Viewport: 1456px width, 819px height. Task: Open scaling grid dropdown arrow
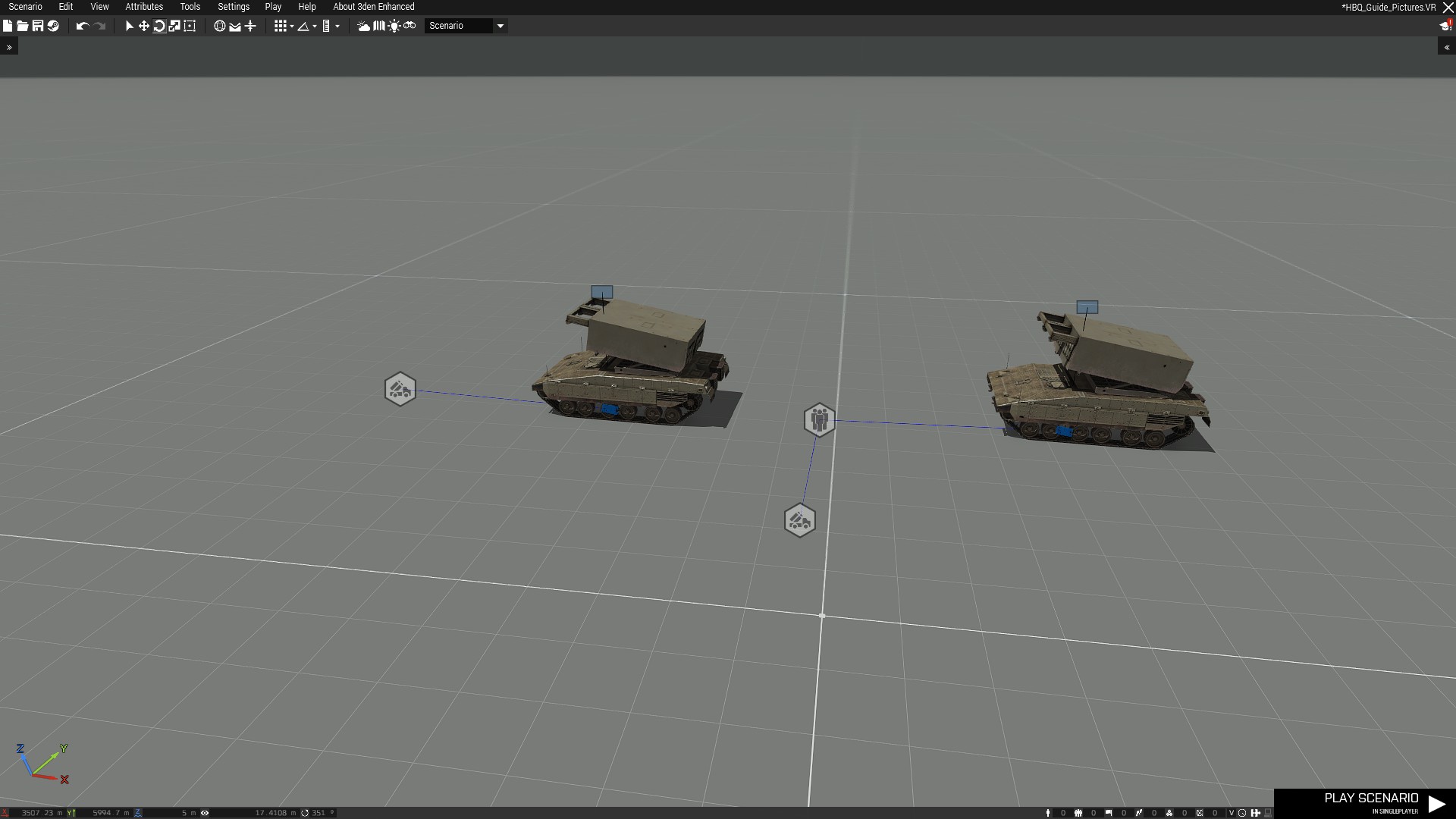click(337, 27)
